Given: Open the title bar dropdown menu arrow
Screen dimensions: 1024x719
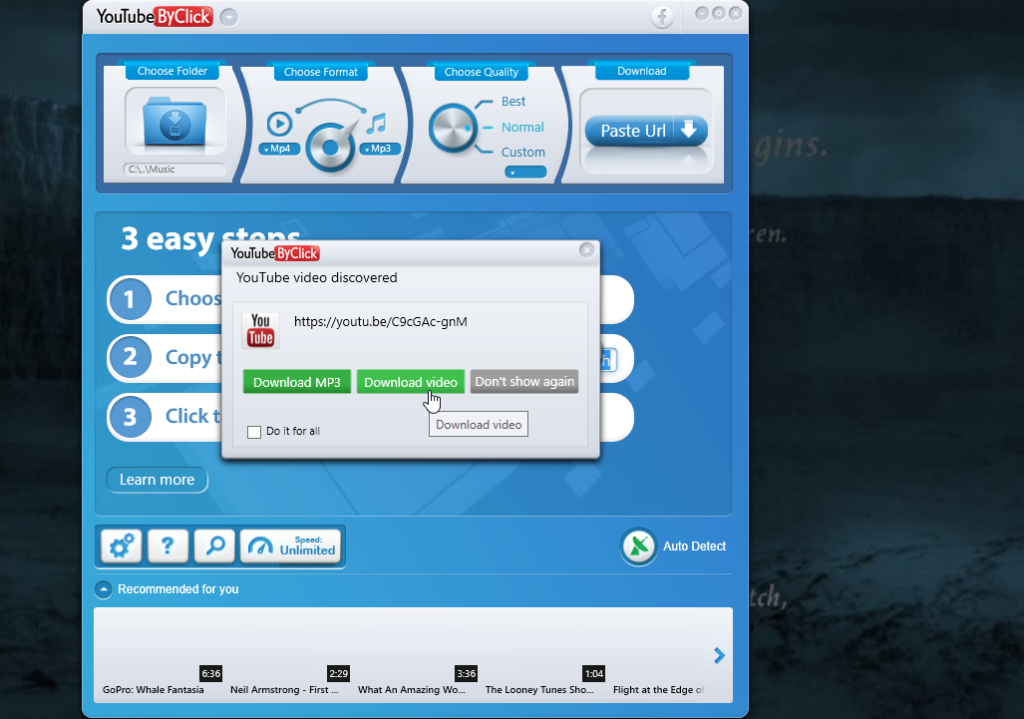Looking at the screenshot, I should (229, 17).
